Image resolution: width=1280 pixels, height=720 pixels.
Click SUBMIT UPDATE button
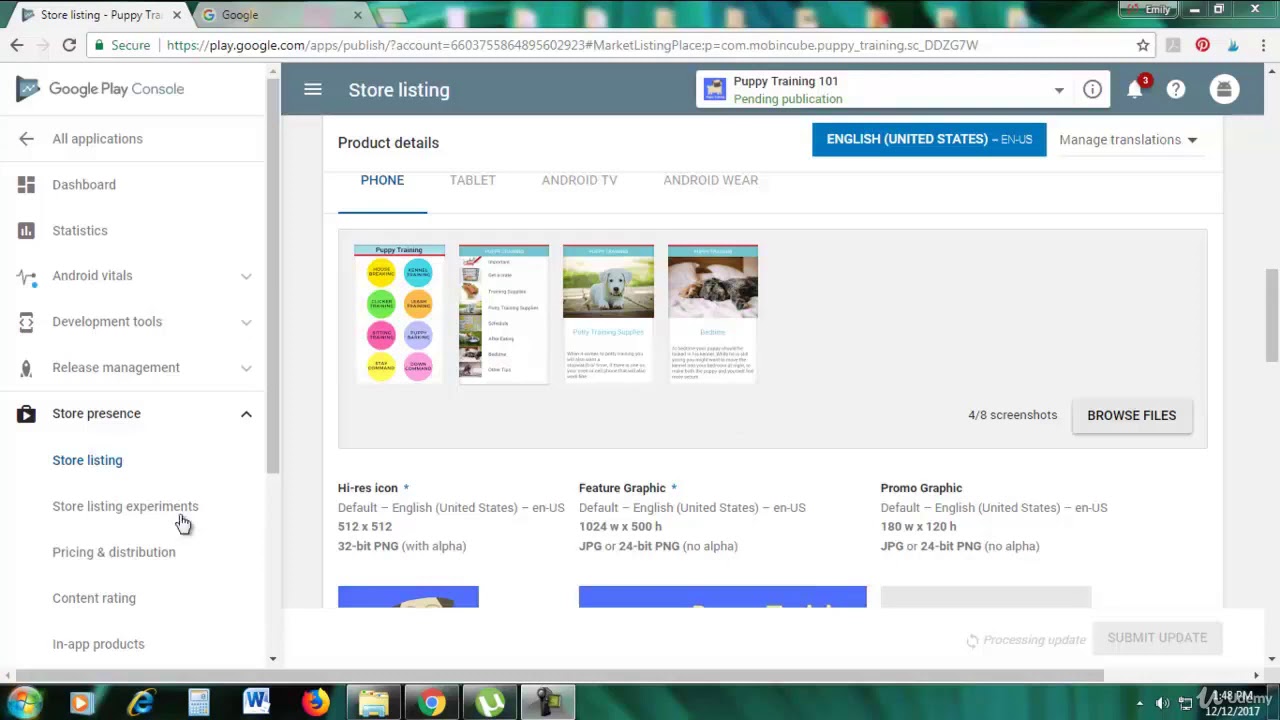1157,638
